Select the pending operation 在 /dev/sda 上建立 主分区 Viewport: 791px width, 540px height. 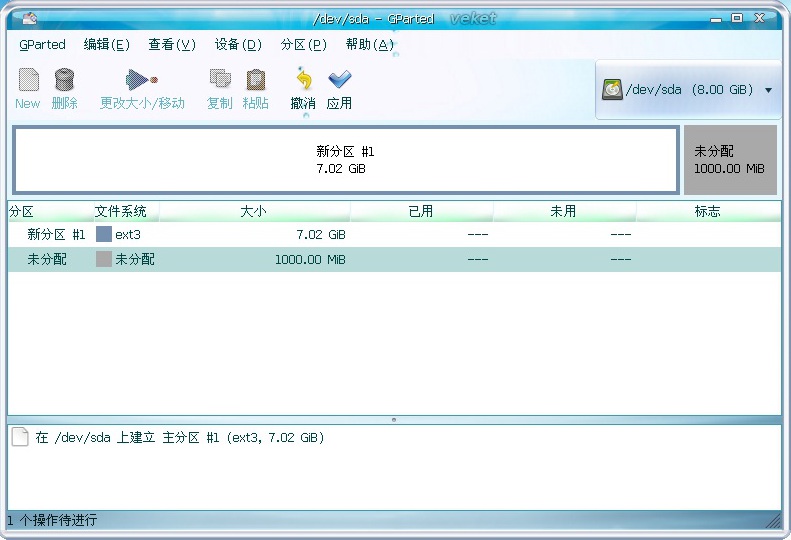tap(180, 438)
